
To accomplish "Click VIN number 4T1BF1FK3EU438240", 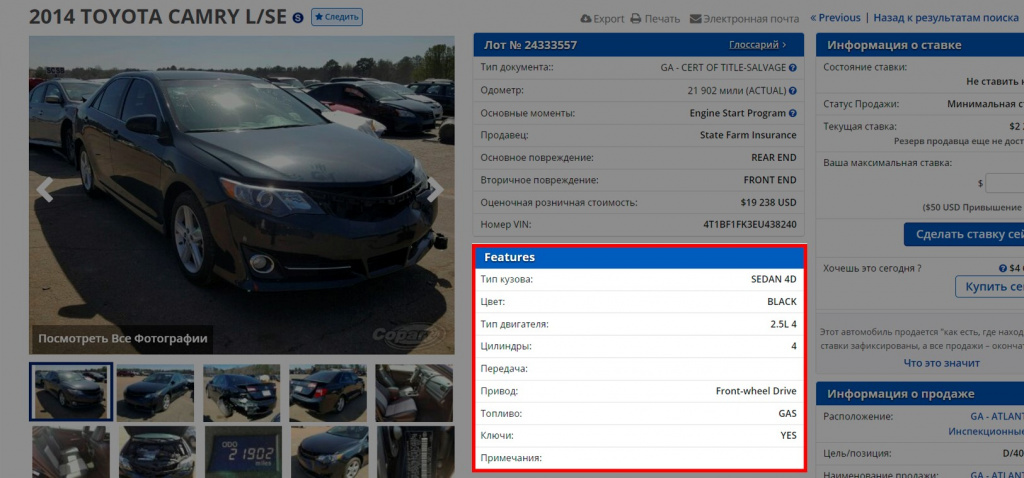I will coord(750,225).
